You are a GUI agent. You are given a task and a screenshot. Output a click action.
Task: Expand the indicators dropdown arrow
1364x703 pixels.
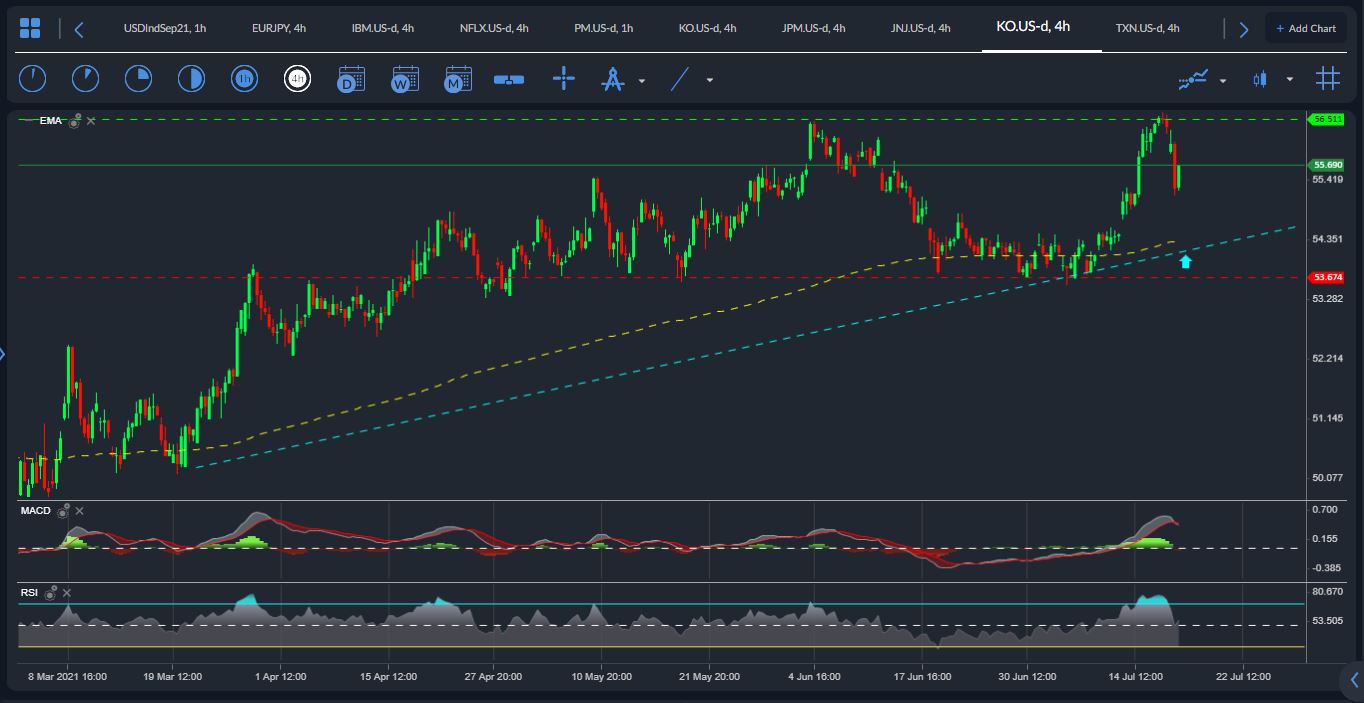tap(1223, 80)
